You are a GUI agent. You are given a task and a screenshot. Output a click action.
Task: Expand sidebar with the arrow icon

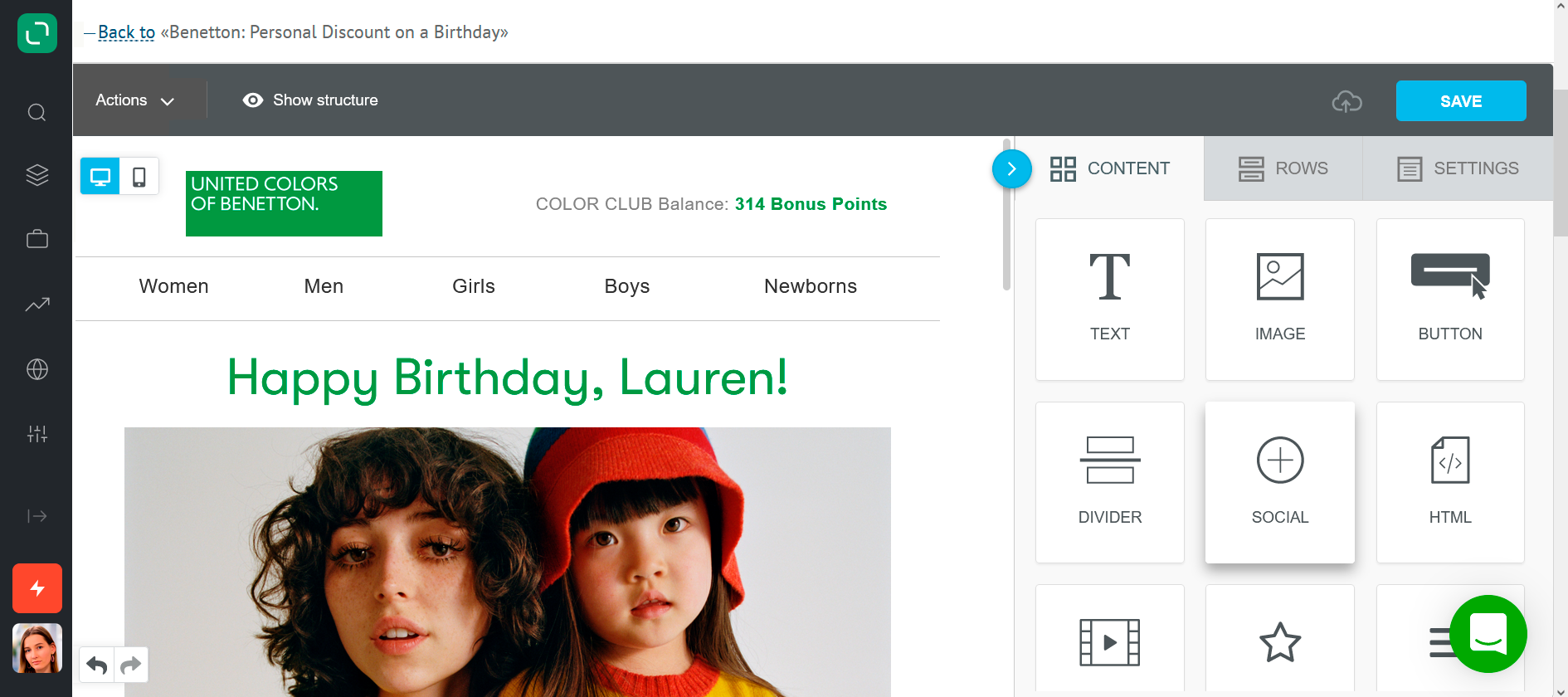pyautogui.click(x=37, y=516)
